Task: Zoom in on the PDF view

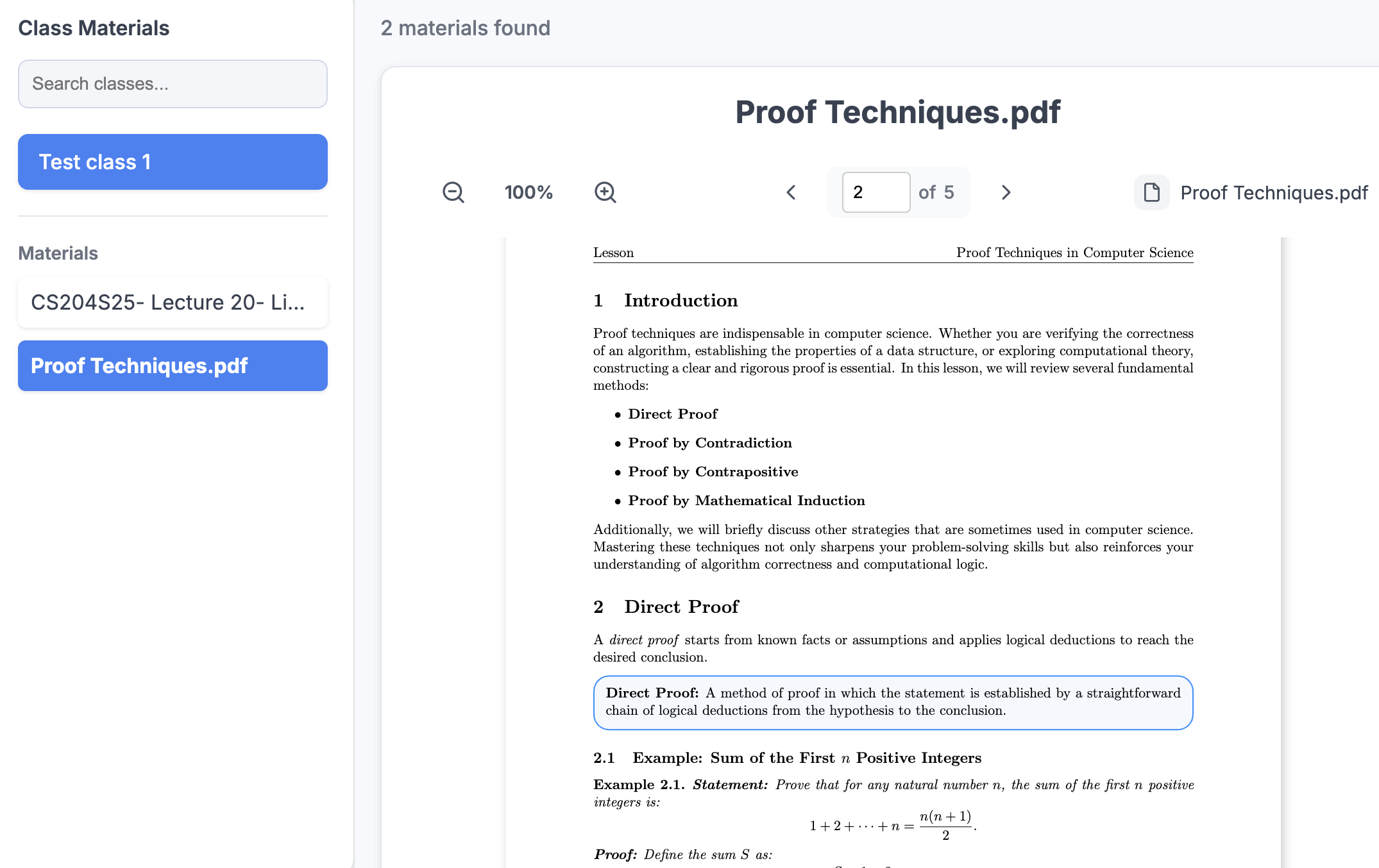Action: [605, 192]
